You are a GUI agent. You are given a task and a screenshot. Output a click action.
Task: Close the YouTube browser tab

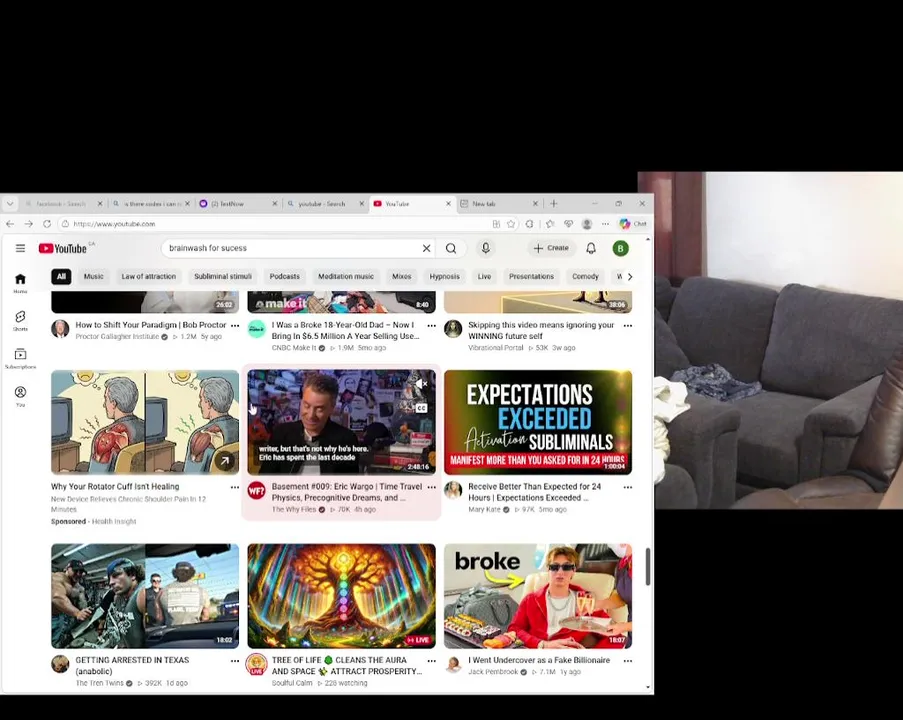click(449, 204)
